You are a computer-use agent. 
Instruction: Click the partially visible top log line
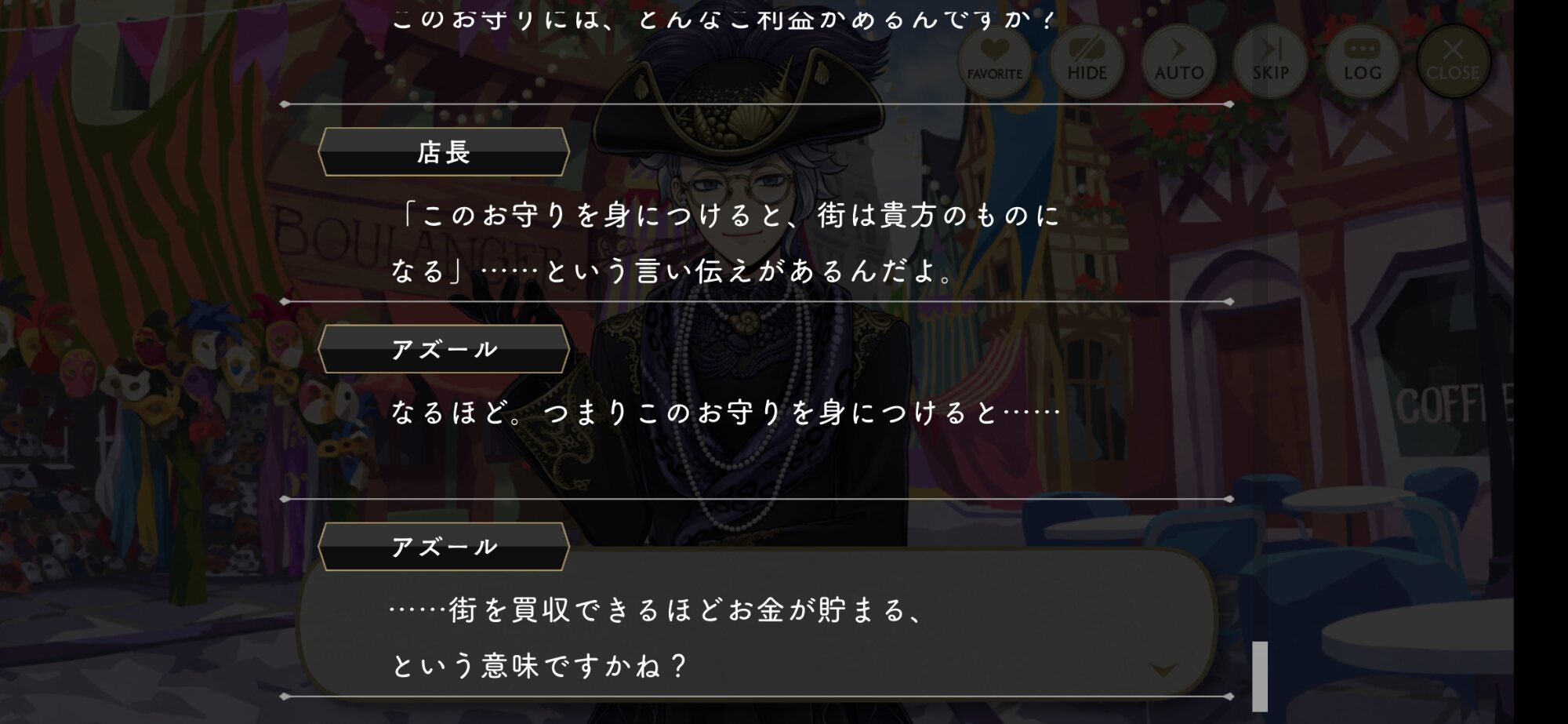pos(723,19)
